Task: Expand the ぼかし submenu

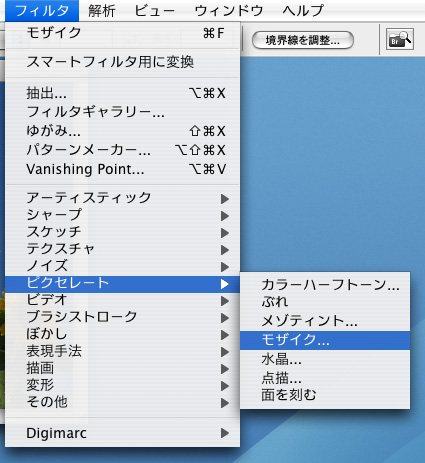Action: click(122, 334)
